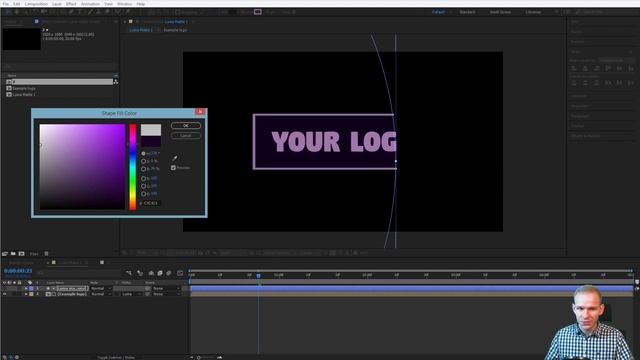Switch to Example logo viewer tab
This screenshot has height=360, width=640.
[x=176, y=30]
